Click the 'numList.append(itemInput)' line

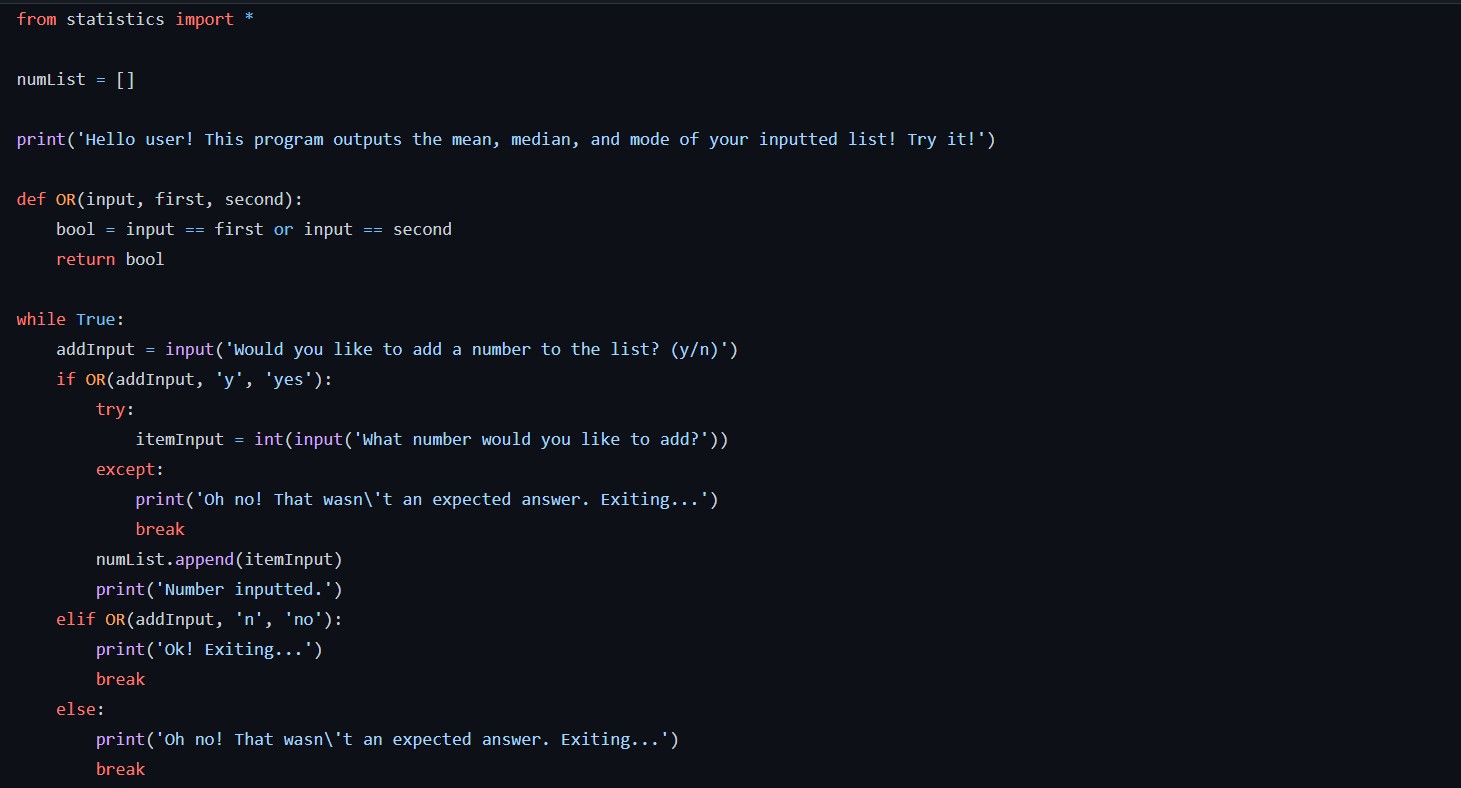pyautogui.click(x=219, y=559)
